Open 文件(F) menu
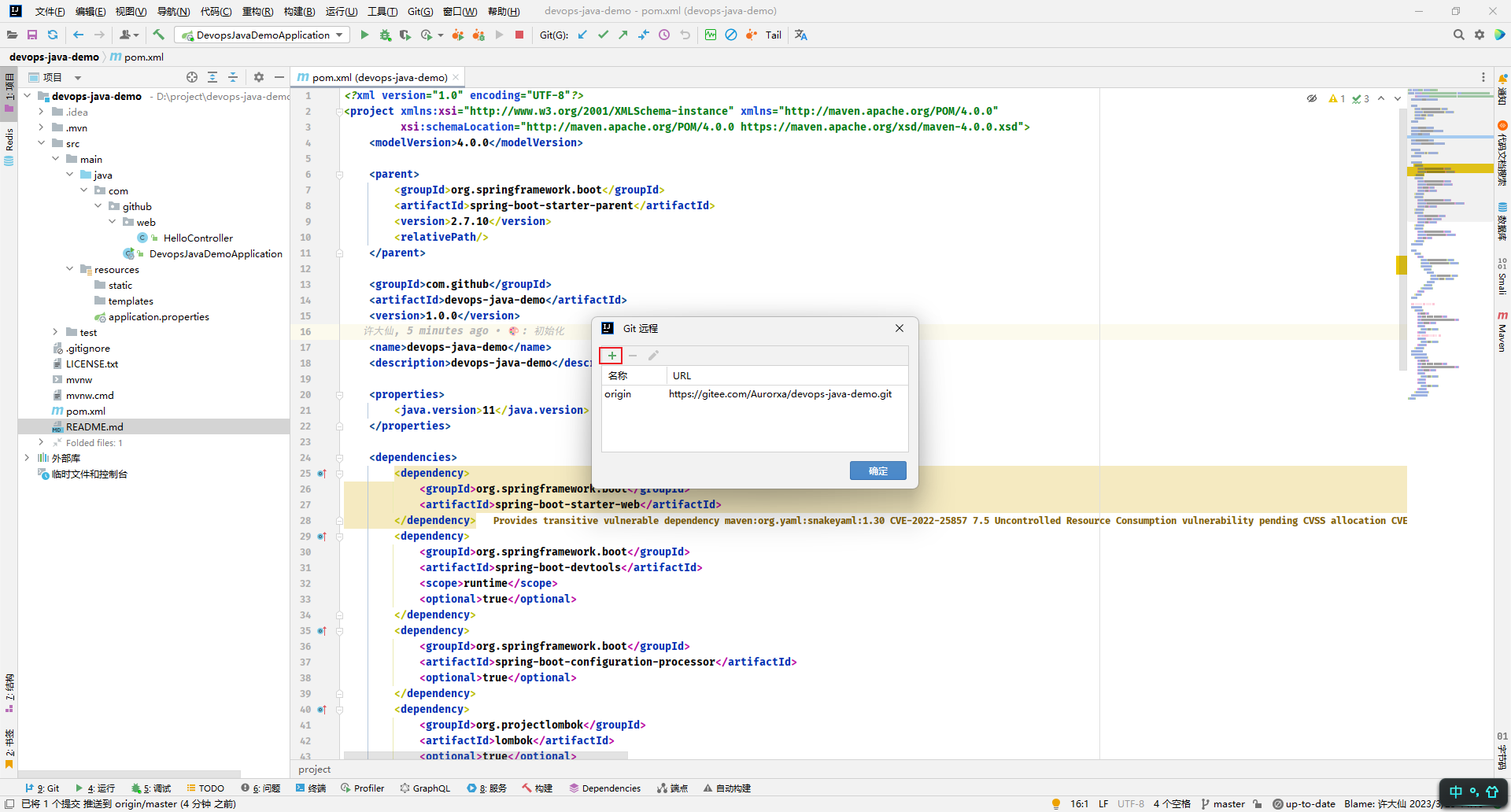 pyautogui.click(x=50, y=11)
